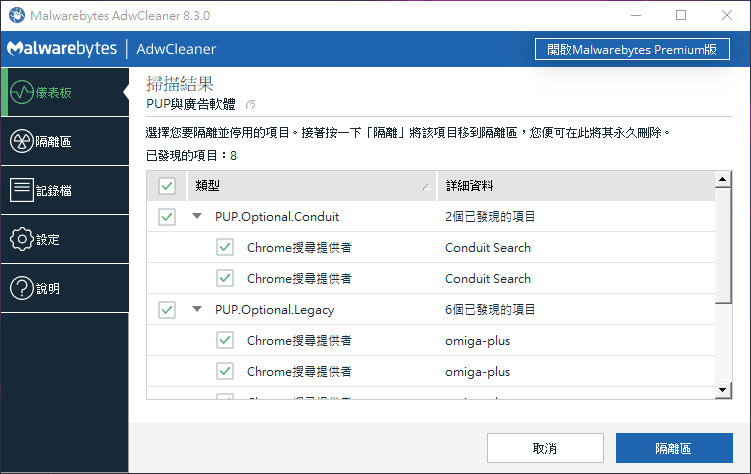The image size is (751, 474).
Task: Close the AdwCleaner window
Action: (x=727, y=15)
